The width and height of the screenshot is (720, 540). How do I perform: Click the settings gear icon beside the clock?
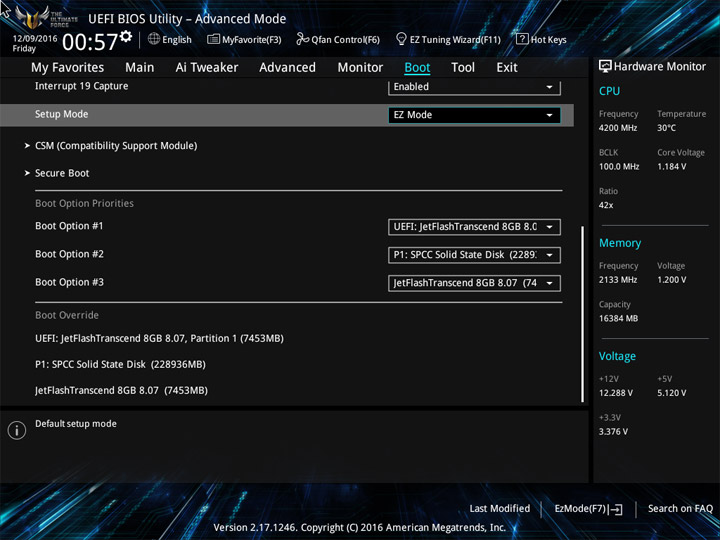pyautogui.click(x=126, y=36)
